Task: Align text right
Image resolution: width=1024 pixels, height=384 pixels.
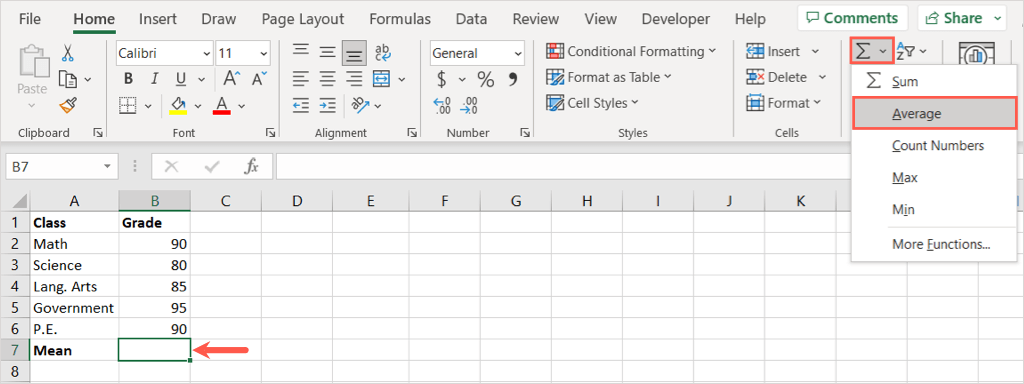Action: click(x=355, y=79)
